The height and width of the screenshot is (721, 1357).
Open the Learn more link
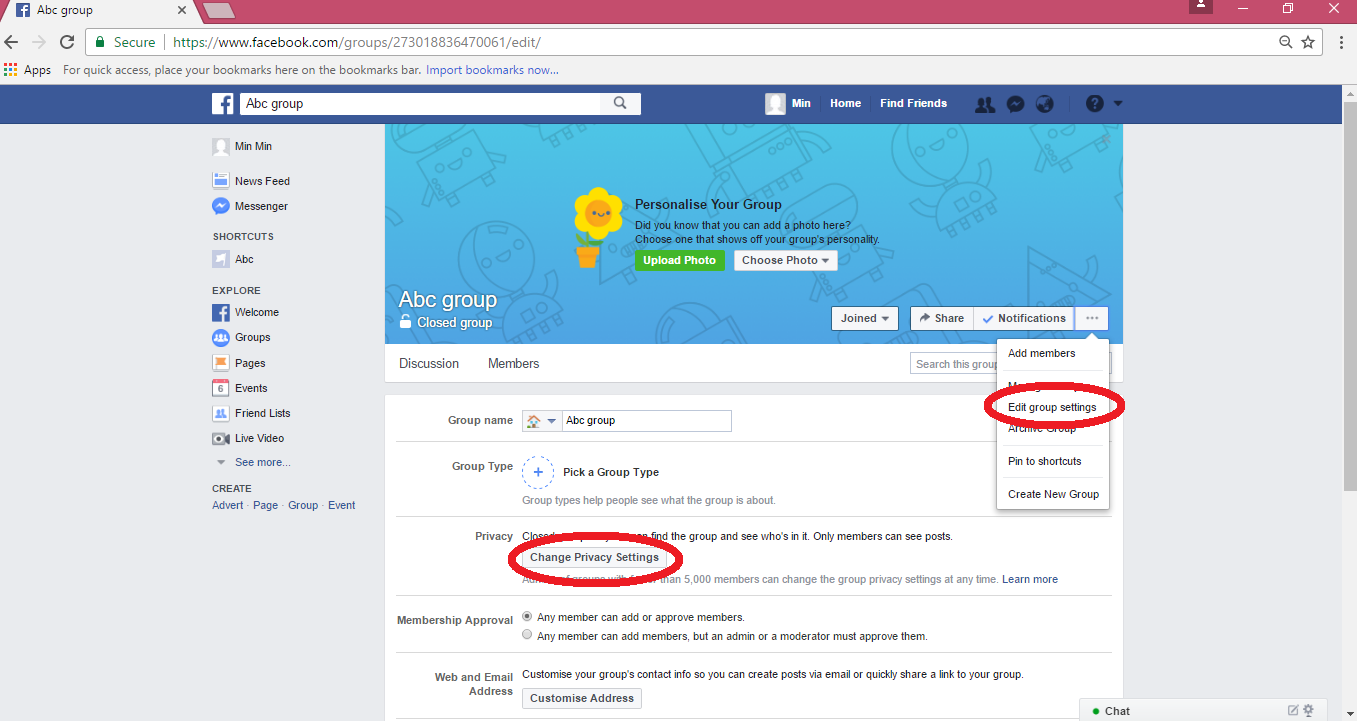coord(1030,580)
